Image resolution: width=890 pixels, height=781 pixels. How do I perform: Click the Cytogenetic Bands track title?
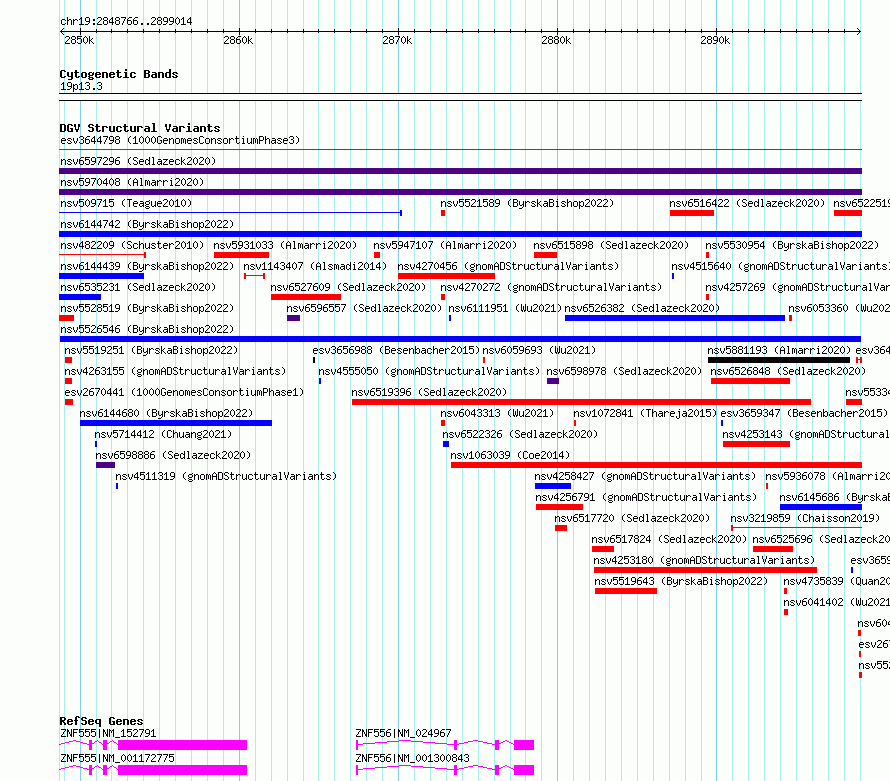point(119,74)
